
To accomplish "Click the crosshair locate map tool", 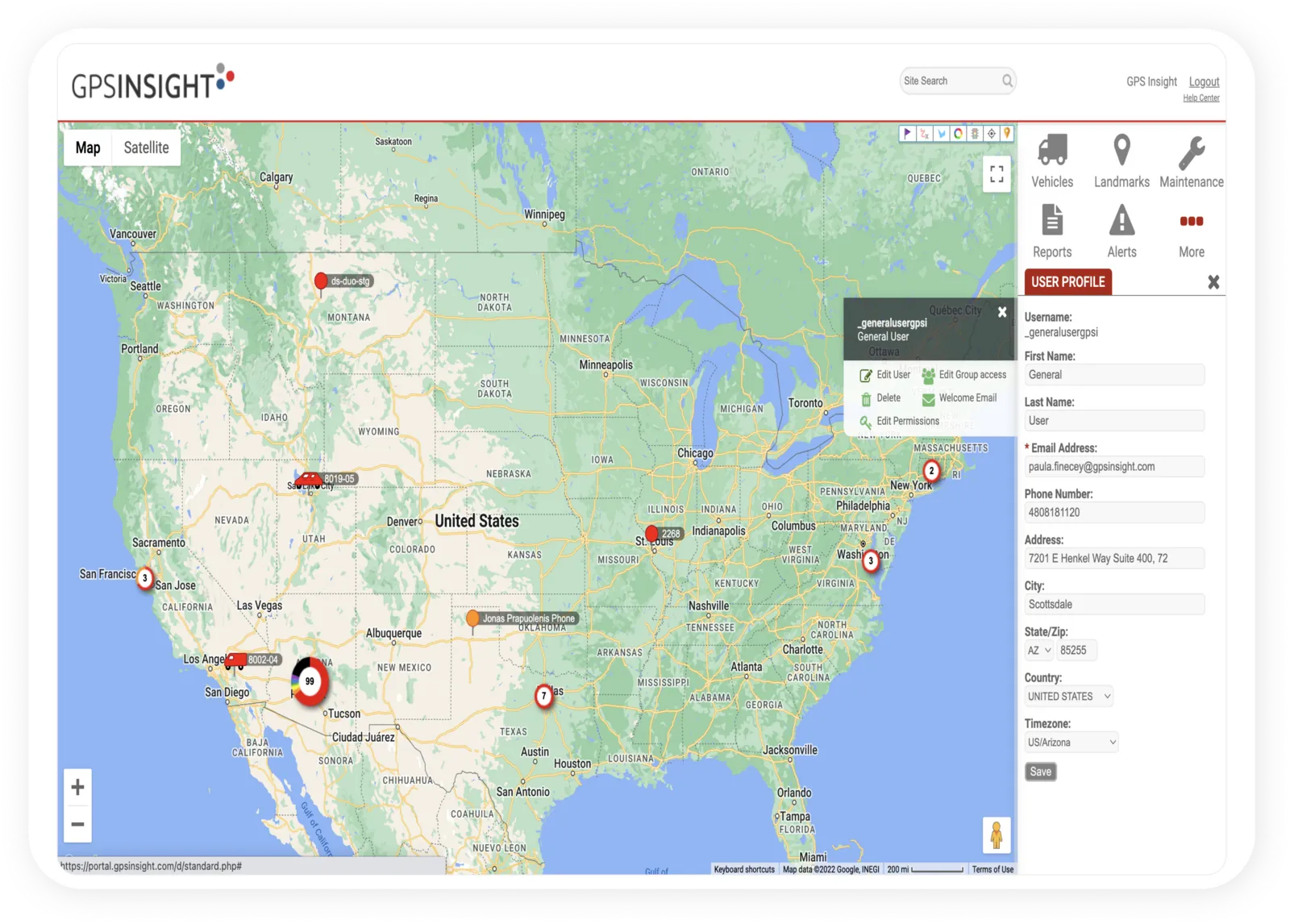I will point(992,133).
